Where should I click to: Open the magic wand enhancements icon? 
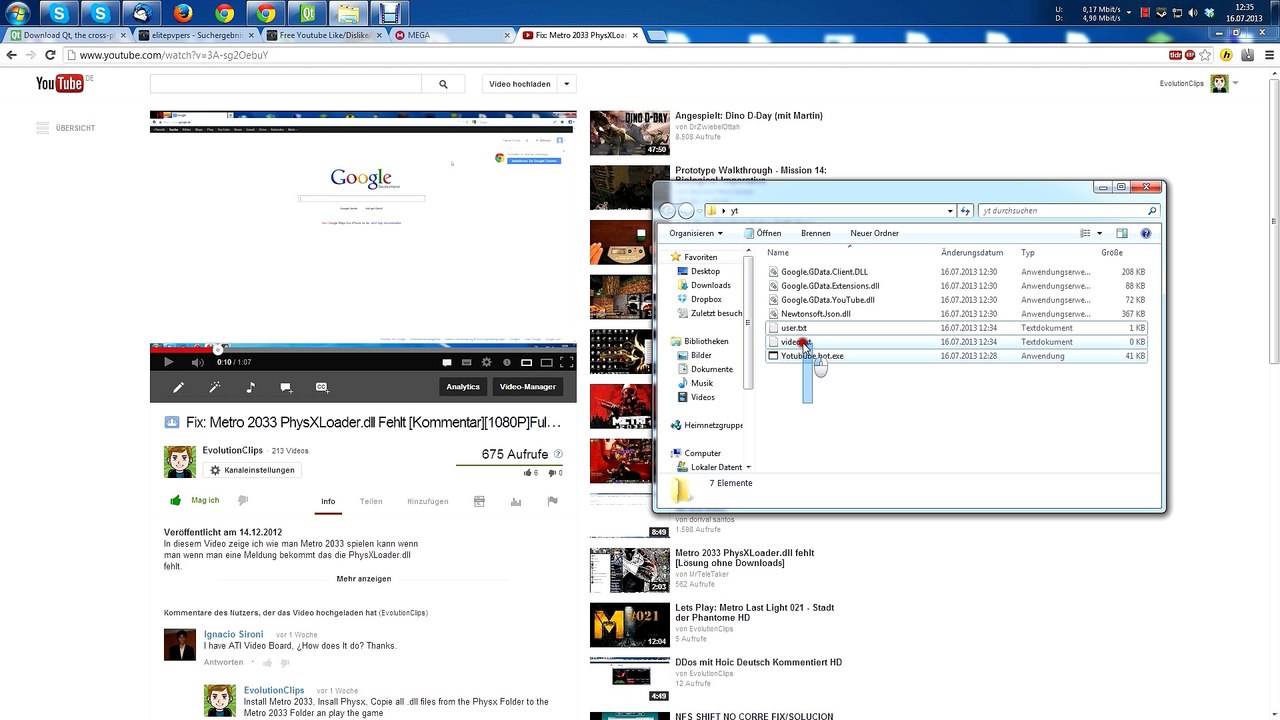pyautogui.click(x=214, y=387)
